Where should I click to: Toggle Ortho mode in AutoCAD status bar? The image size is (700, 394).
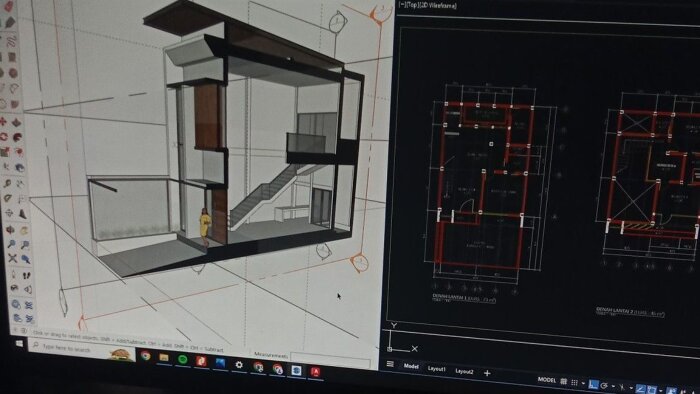click(594, 384)
